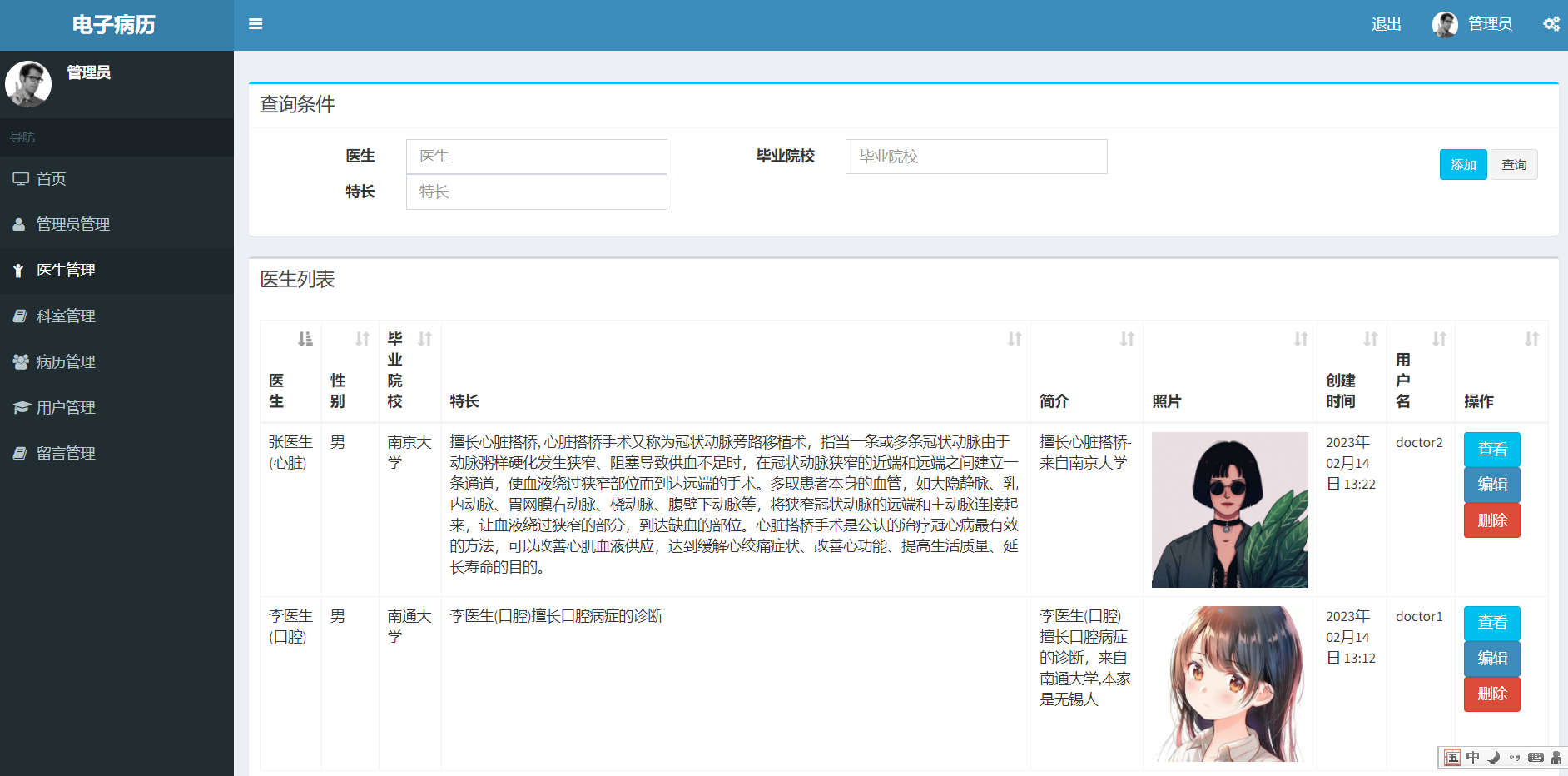The height and width of the screenshot is (776, 1568).
Task: Click the anime girl photo of 李医生
Action: point(1230,684)
